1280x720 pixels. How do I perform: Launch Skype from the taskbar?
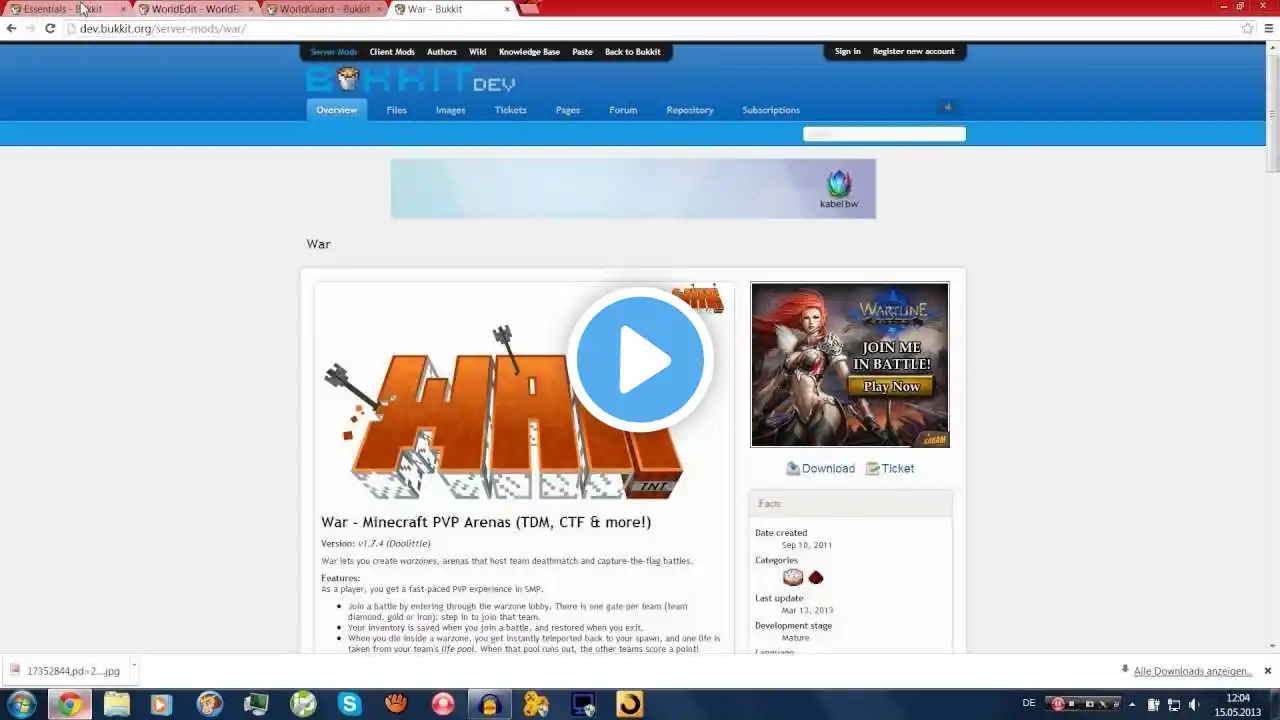[x=349, y=704]
